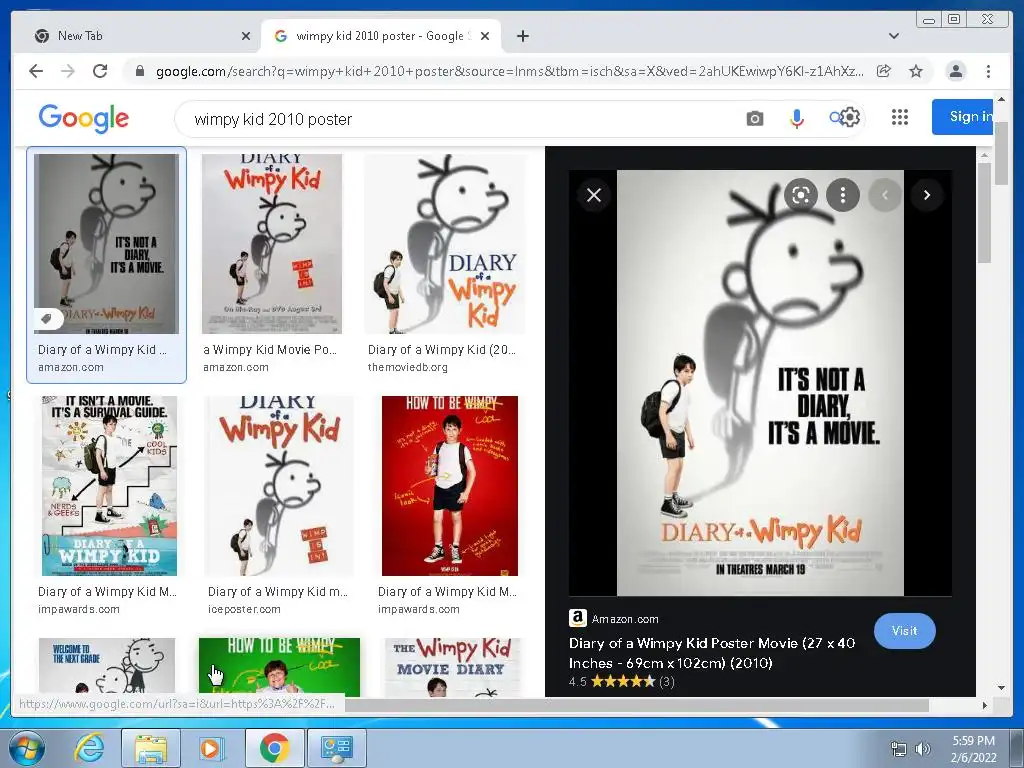1024x768 pixels.
Task: Click the Chrome taskbar icon
Action: (x=274, y=748)
